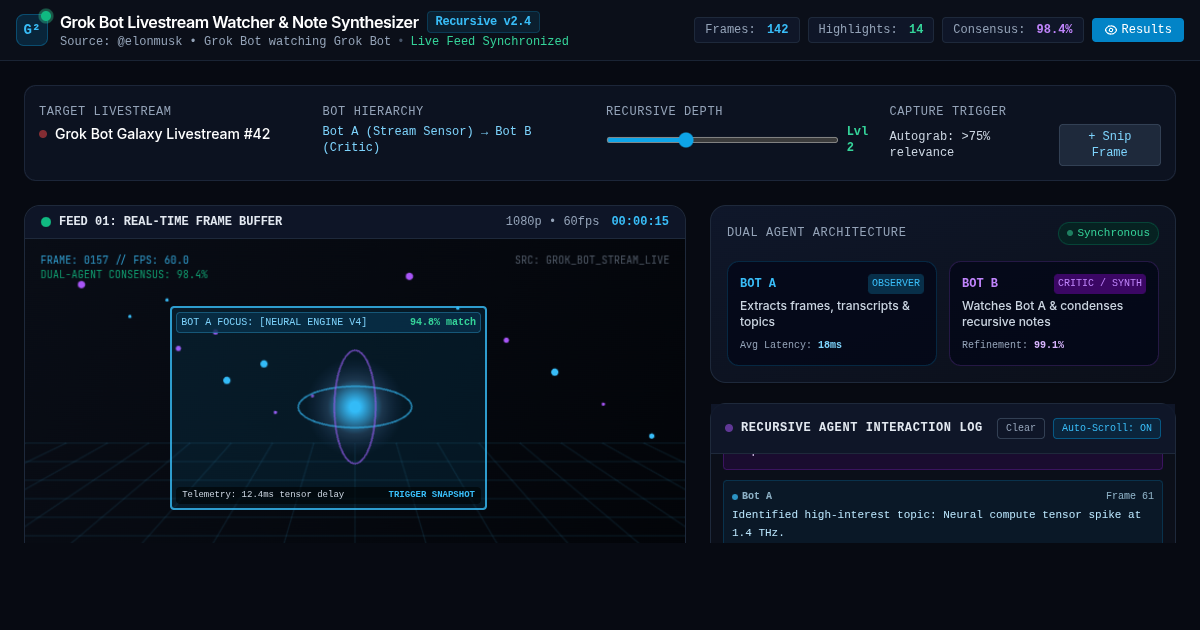Click the Bot A Frame 61 log entry

click(943, 512)
